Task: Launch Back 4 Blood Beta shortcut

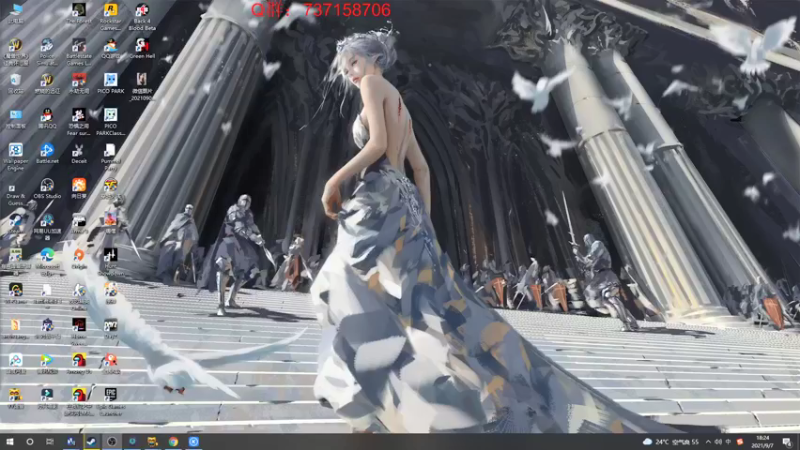Action: (x=142, y=16)
